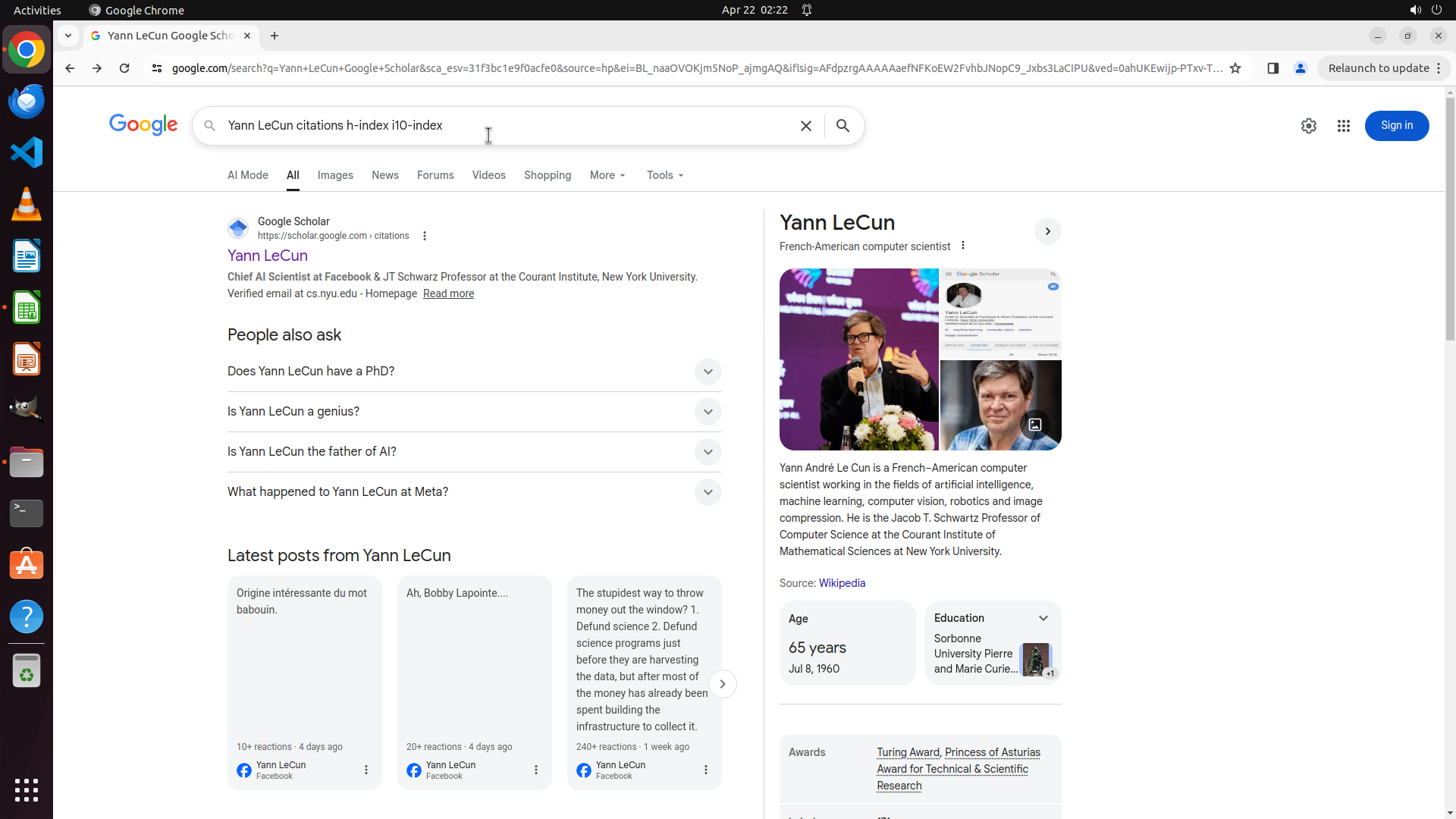Reload the page

tap(124, 68)
